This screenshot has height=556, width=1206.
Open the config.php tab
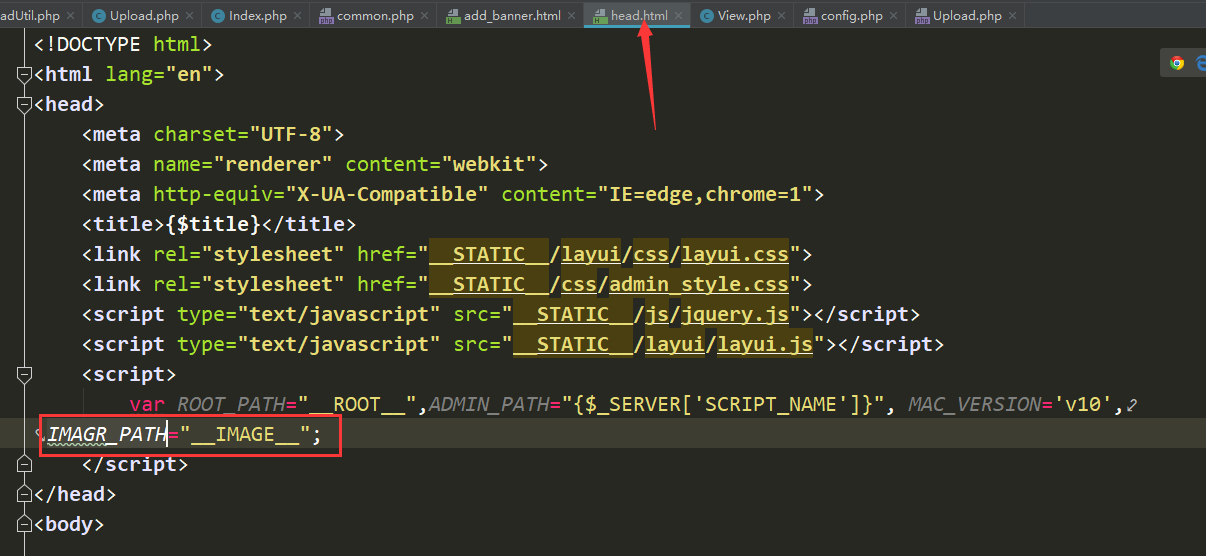852,16
